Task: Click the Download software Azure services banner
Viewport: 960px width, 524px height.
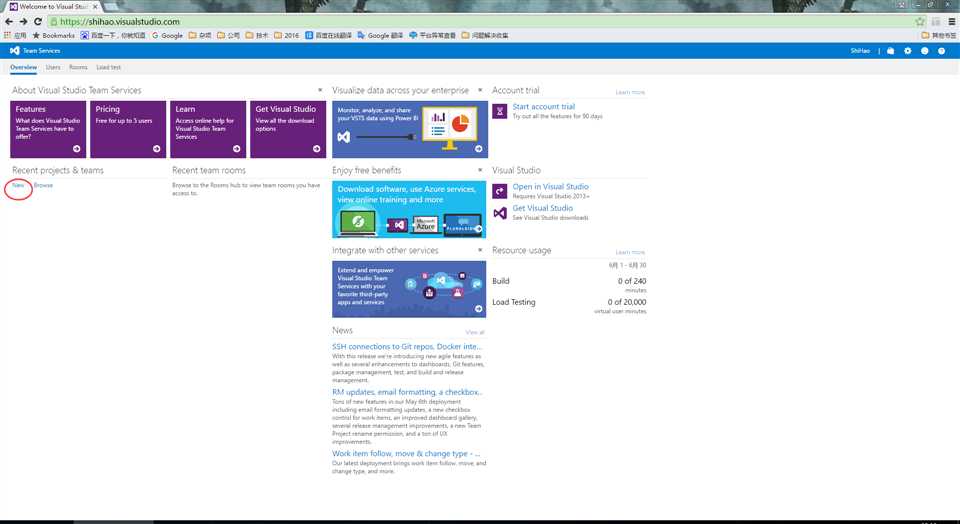Action: click(x=409, y=209)
